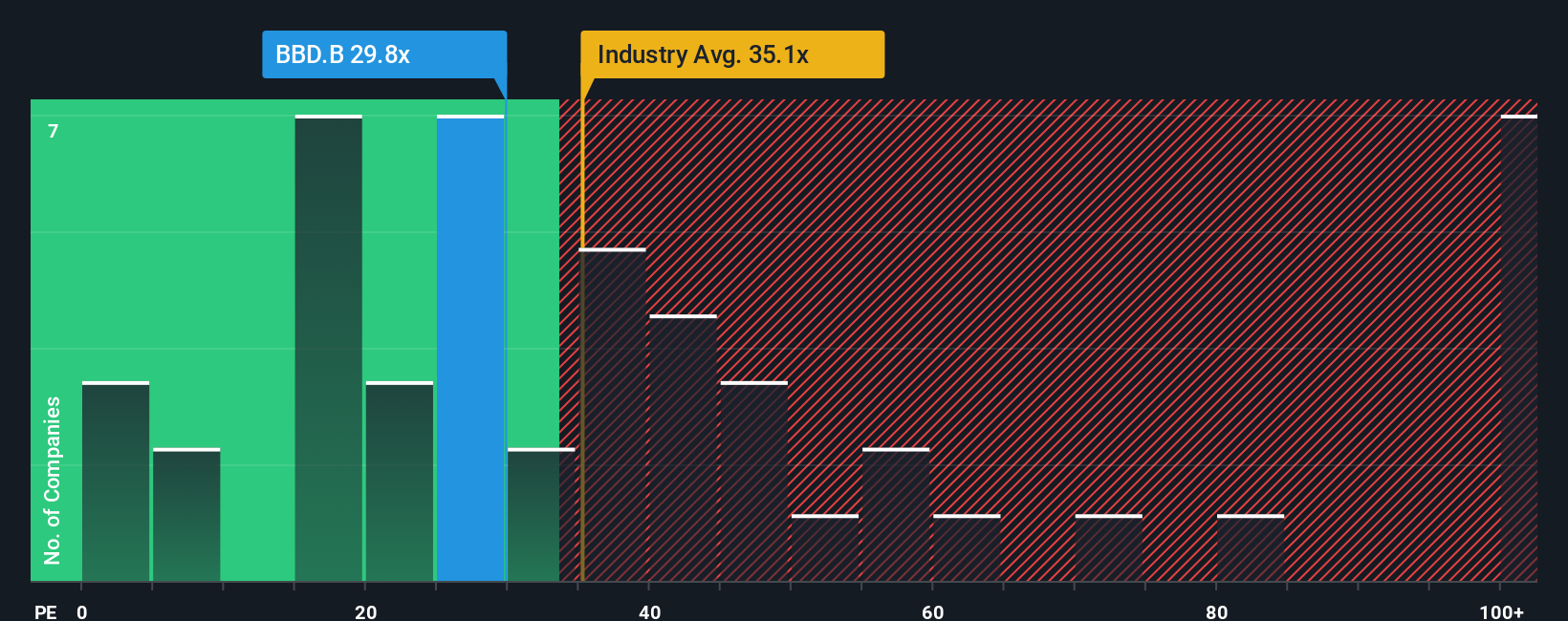Click the Industry Avg. 35.1x label
Viewport: 1568px width, 621px height.
[732, 54]
